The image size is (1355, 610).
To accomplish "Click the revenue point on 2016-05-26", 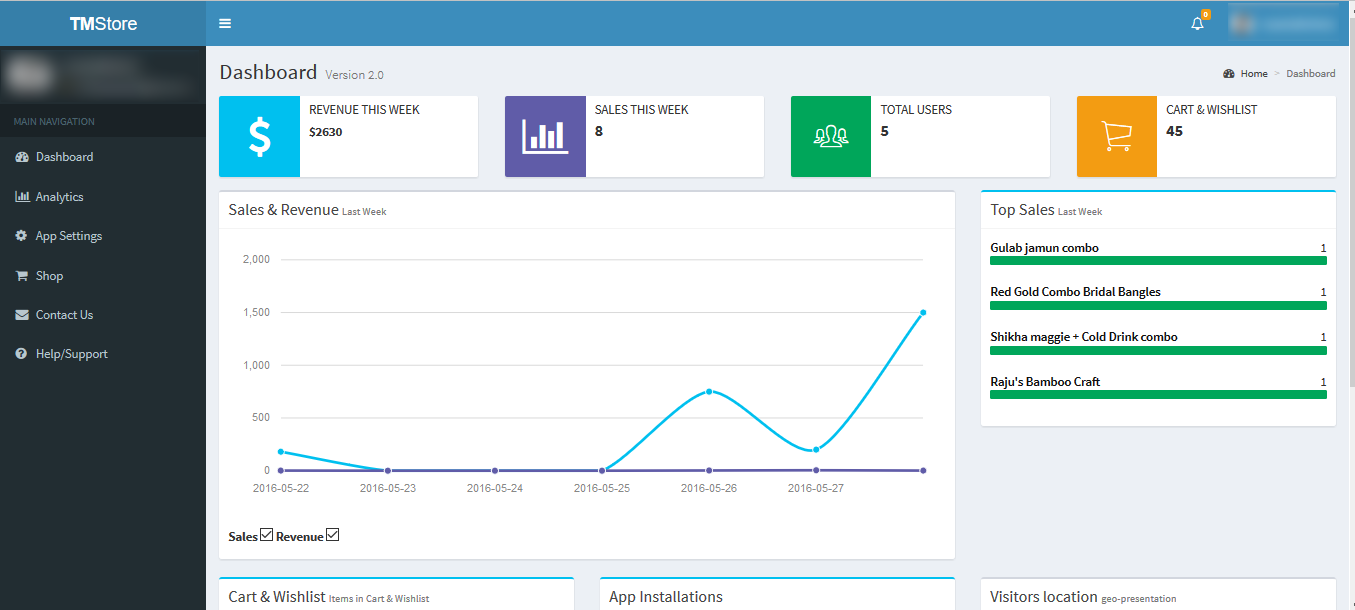I will pyautogui.click(x=709, y=391).
